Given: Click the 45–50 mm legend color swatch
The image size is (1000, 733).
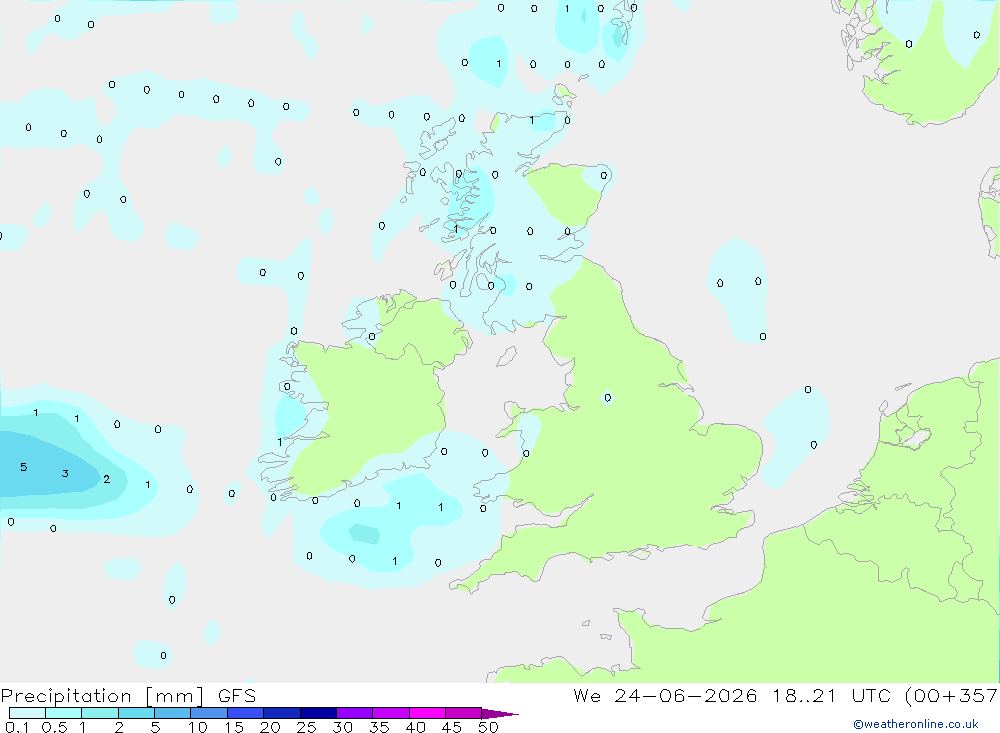Looking at the screenshot, I should (463, 713).
